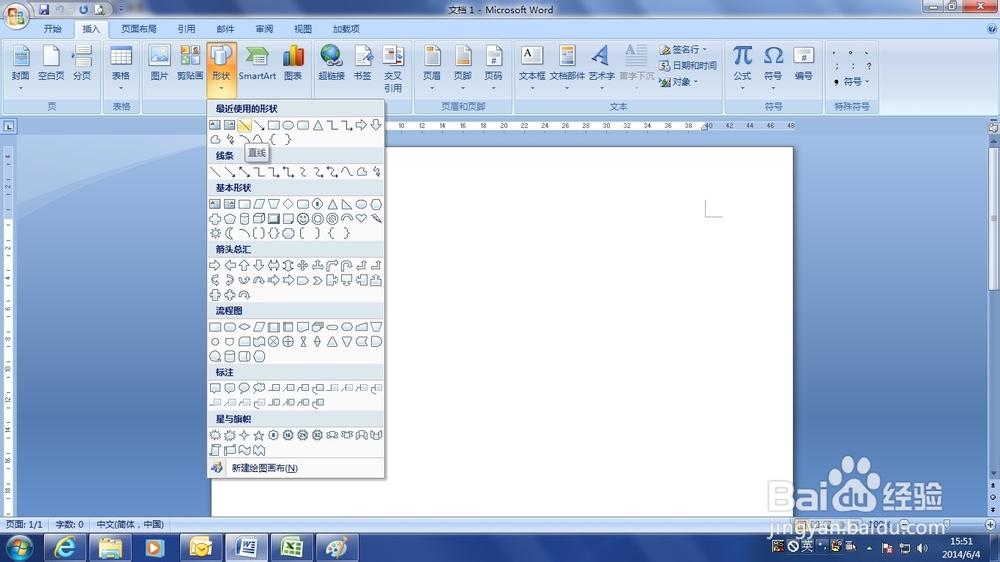
Task: Open the 文本框 text box dropdown
Action: click(532, 68)
